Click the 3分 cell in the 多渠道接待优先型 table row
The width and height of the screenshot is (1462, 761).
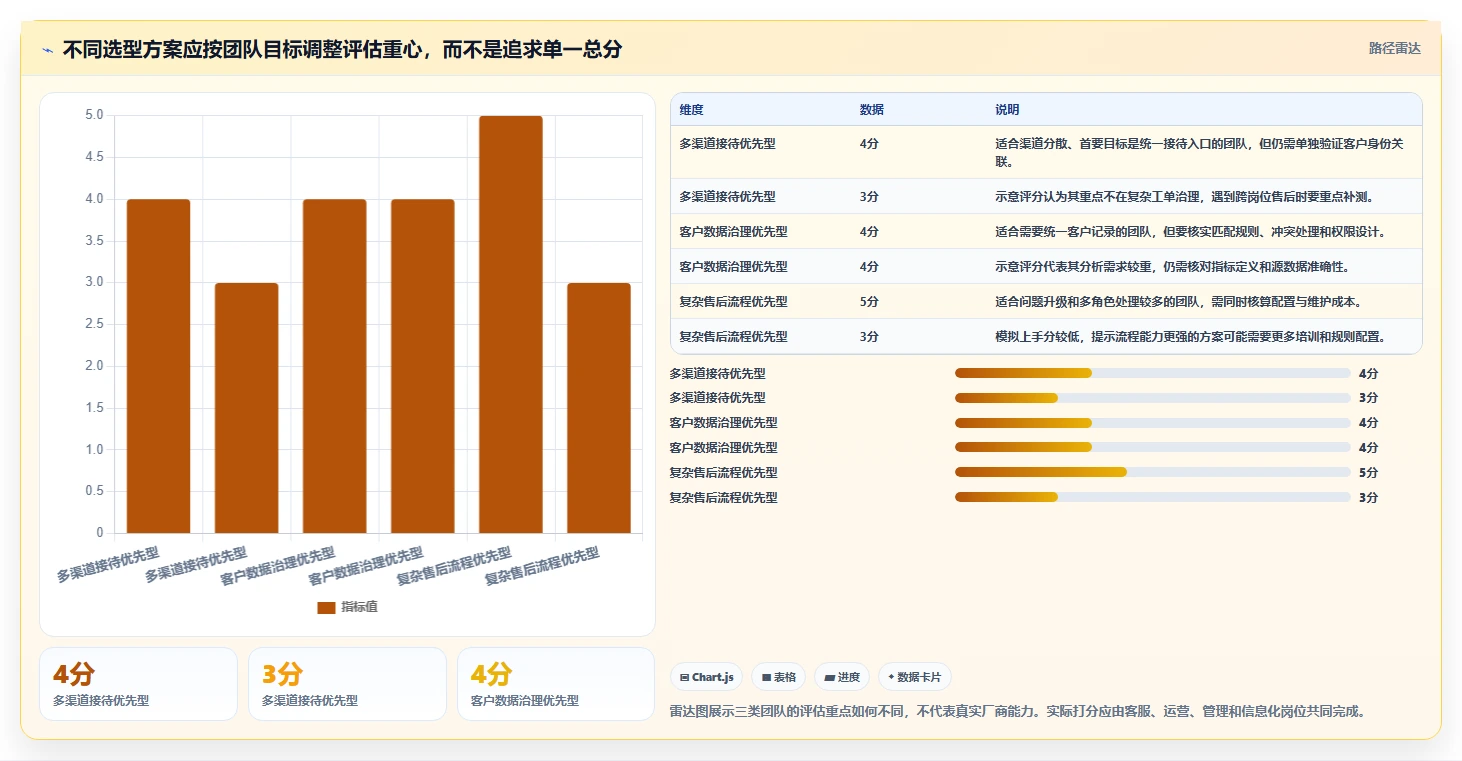[869, 197]
